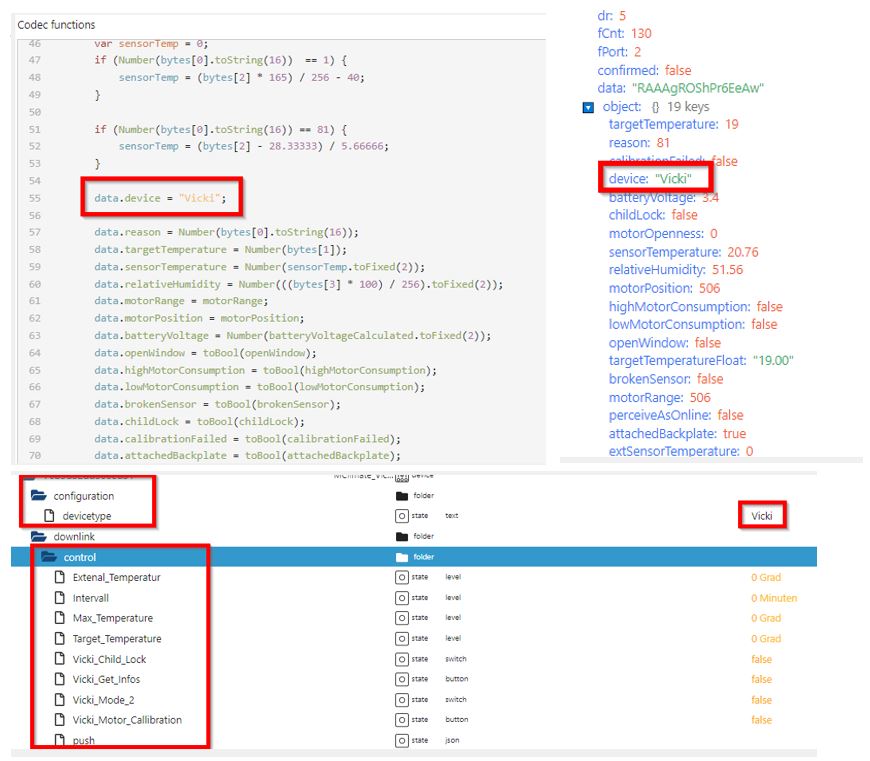Select the devicetype file icon
Viewport: 870px width, 761px height.
click(x=49, y=516)
